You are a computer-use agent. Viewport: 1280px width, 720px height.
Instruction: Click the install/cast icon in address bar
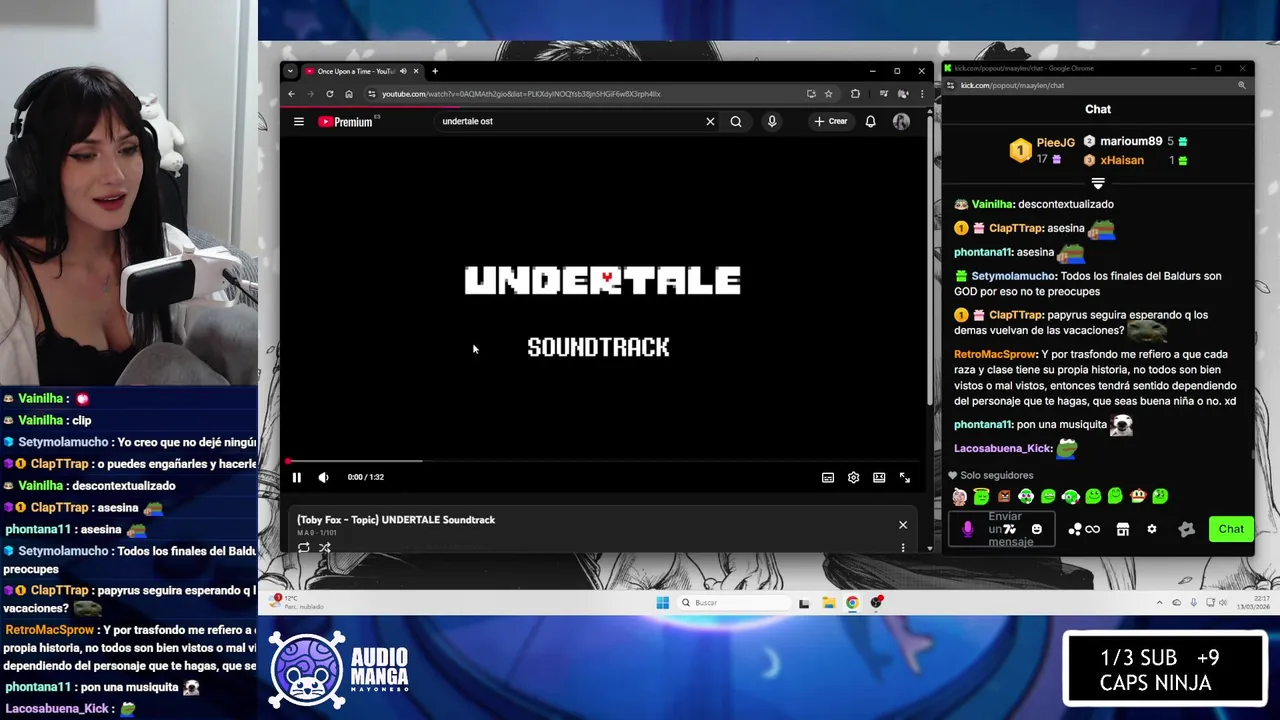(811, 94)
